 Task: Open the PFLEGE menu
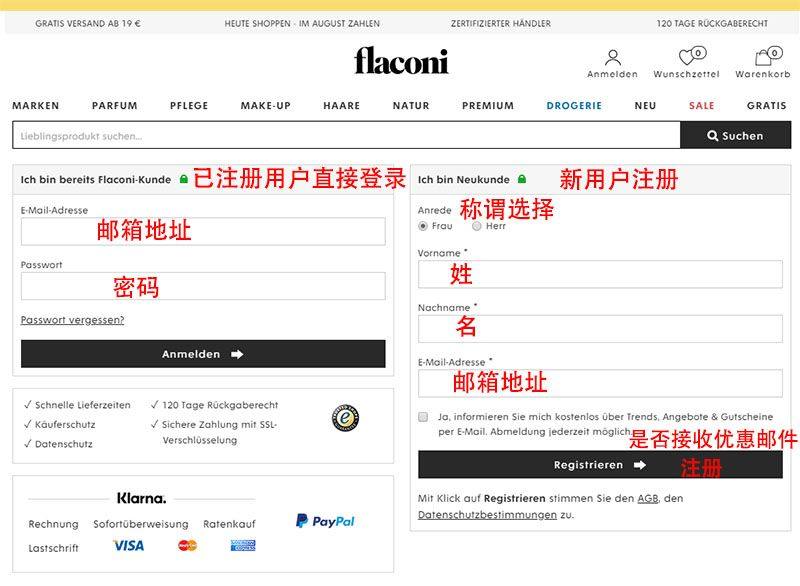189,106
